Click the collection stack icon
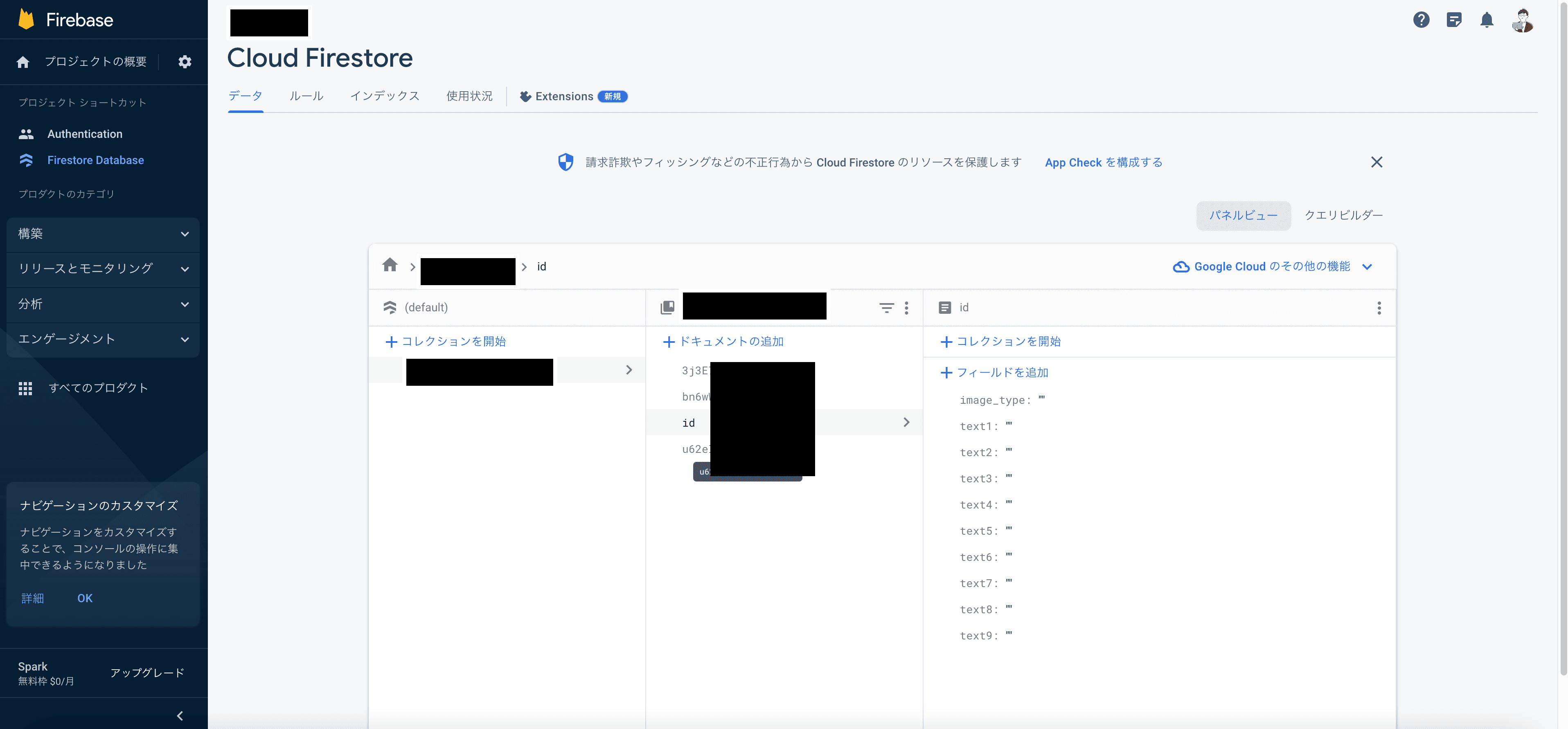 pos(667,307)
